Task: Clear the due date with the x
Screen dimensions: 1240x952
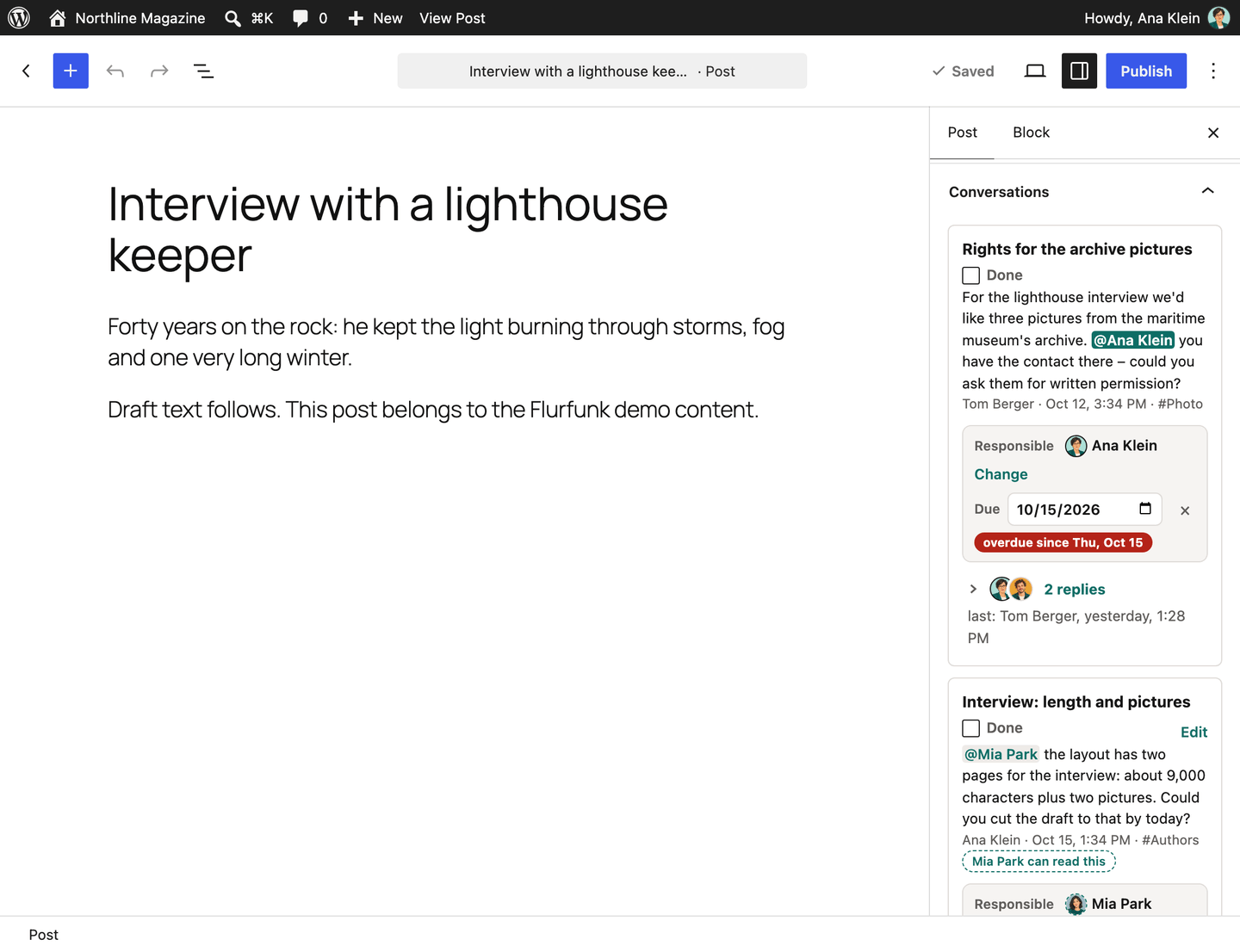Action: click(1185, 510)
